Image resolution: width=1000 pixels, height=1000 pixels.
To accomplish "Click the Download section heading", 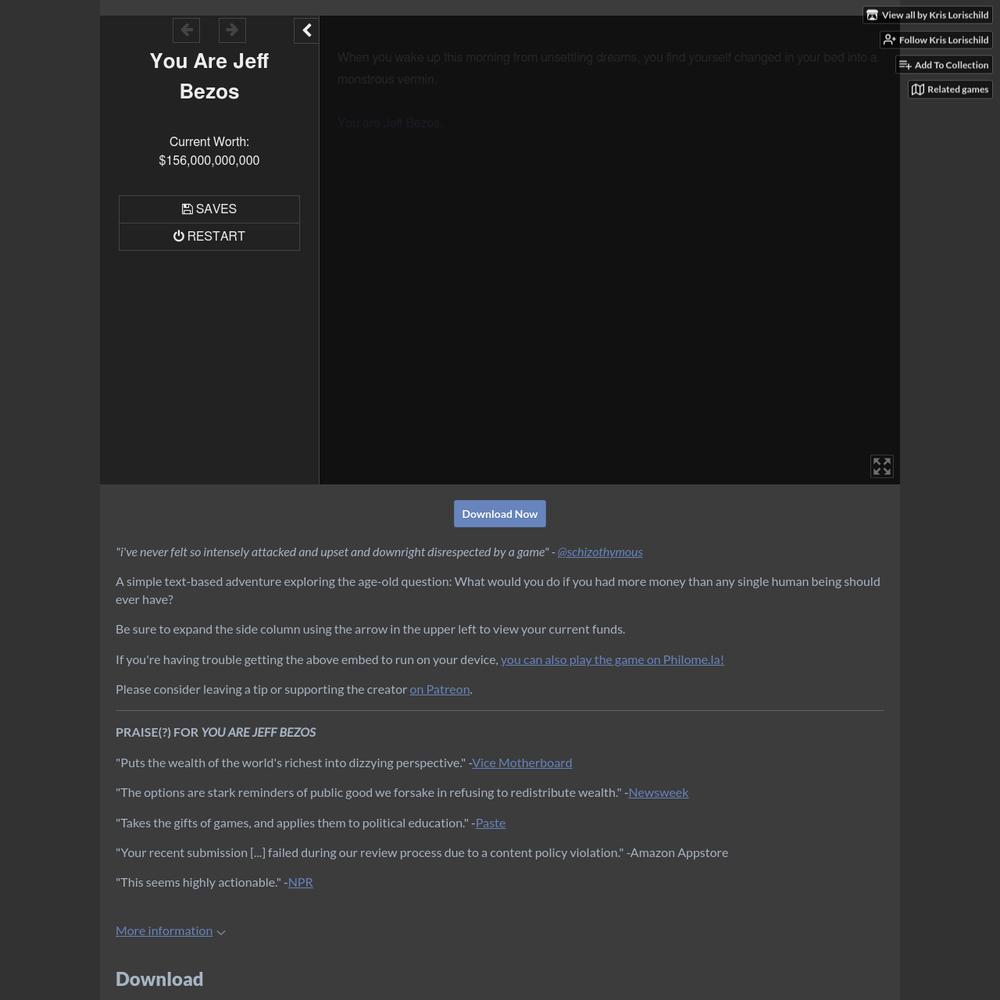I will (x=159, y=980).
